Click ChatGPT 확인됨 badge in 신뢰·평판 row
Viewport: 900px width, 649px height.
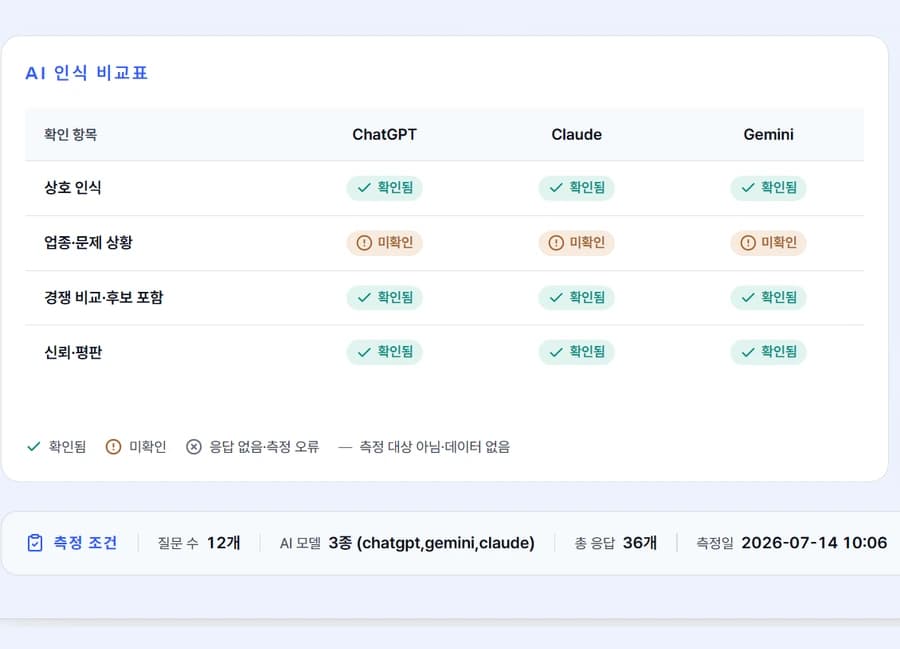point(385,352)
